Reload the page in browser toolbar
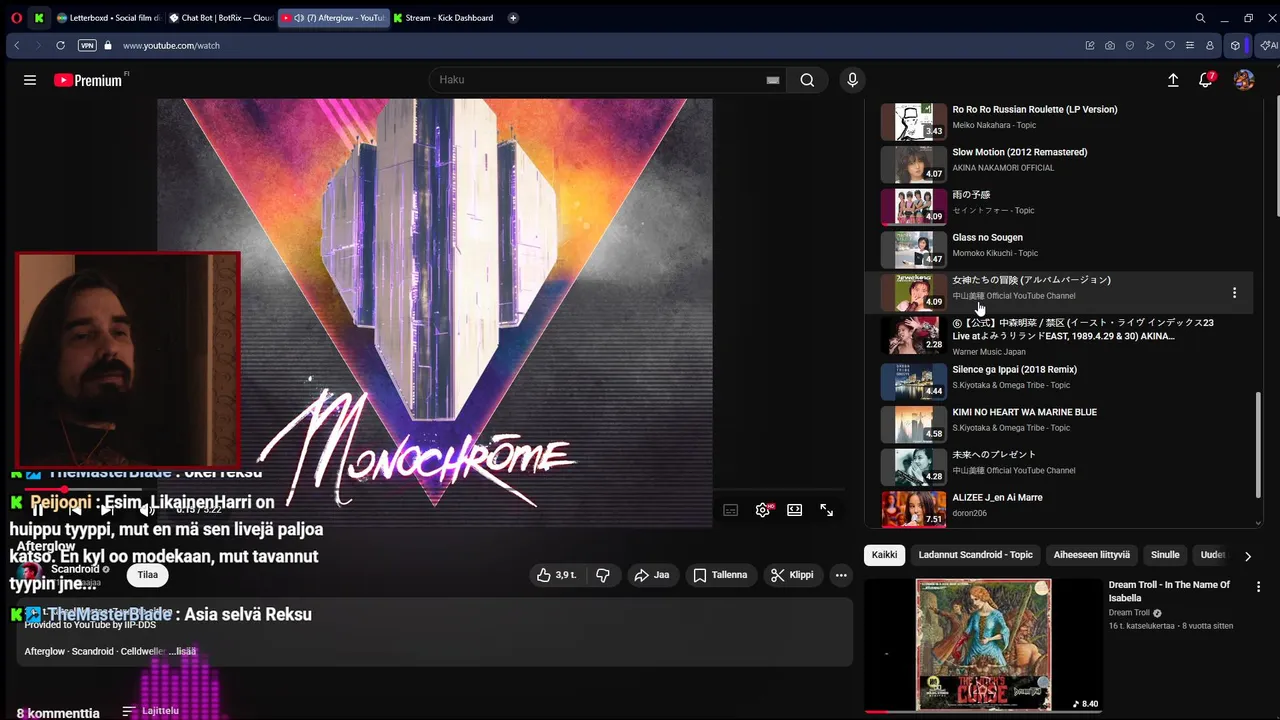 pos(60,45)
